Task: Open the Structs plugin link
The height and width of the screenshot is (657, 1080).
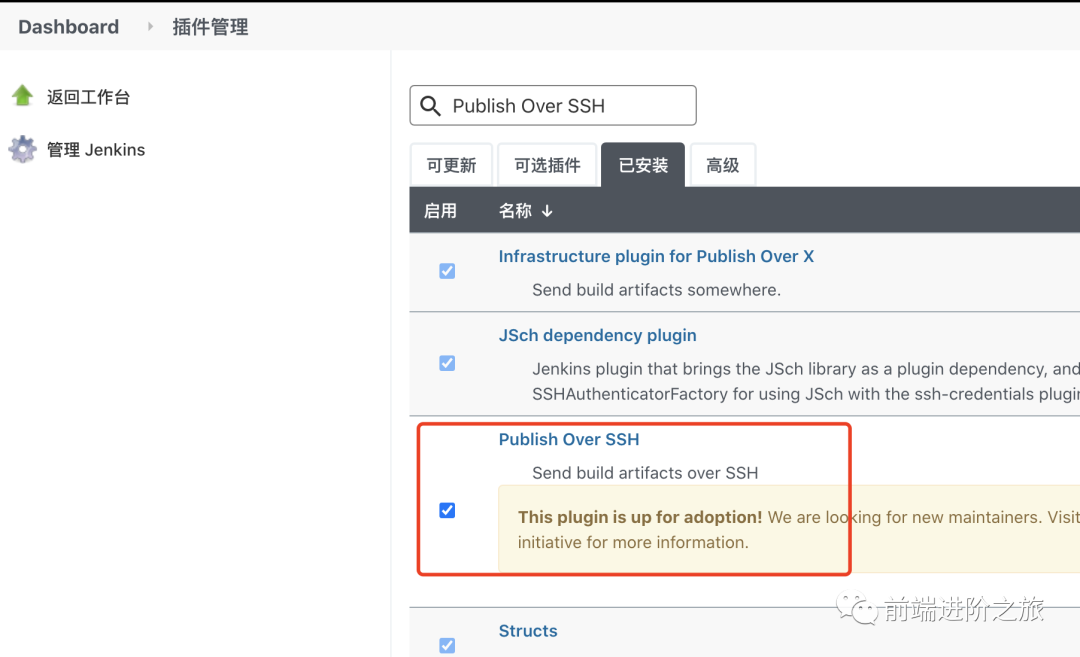Action: 528,631
